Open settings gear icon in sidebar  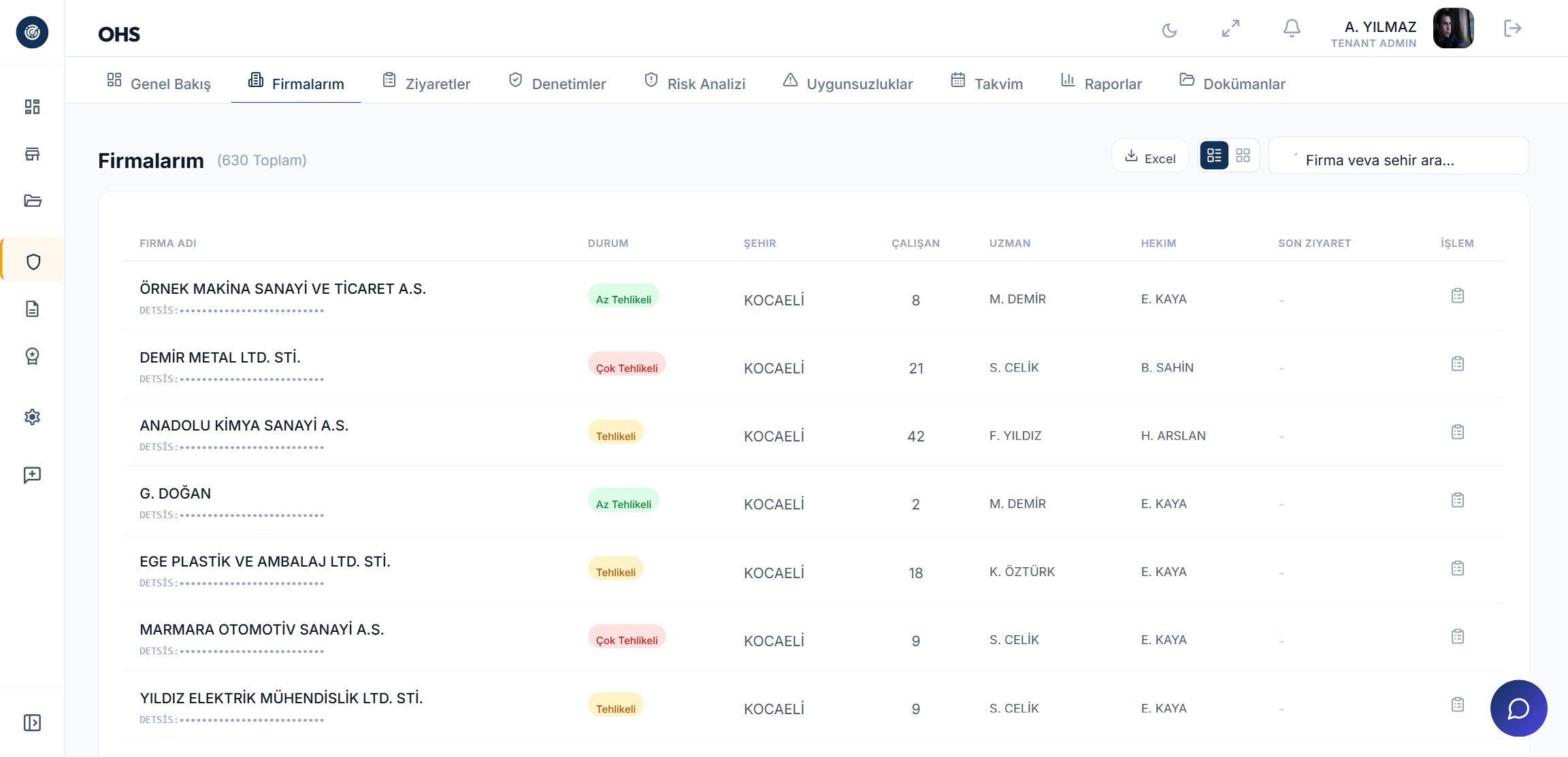pyautogui.click(x=32, y=417)
